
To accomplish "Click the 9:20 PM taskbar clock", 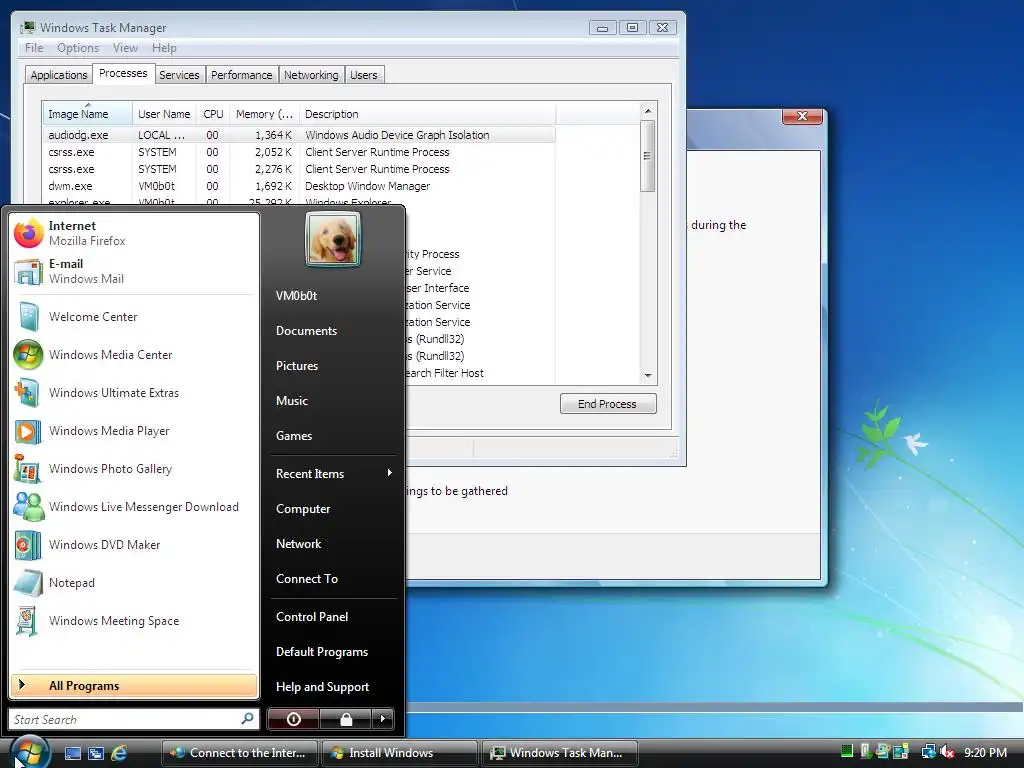I will tap(985, 752).
